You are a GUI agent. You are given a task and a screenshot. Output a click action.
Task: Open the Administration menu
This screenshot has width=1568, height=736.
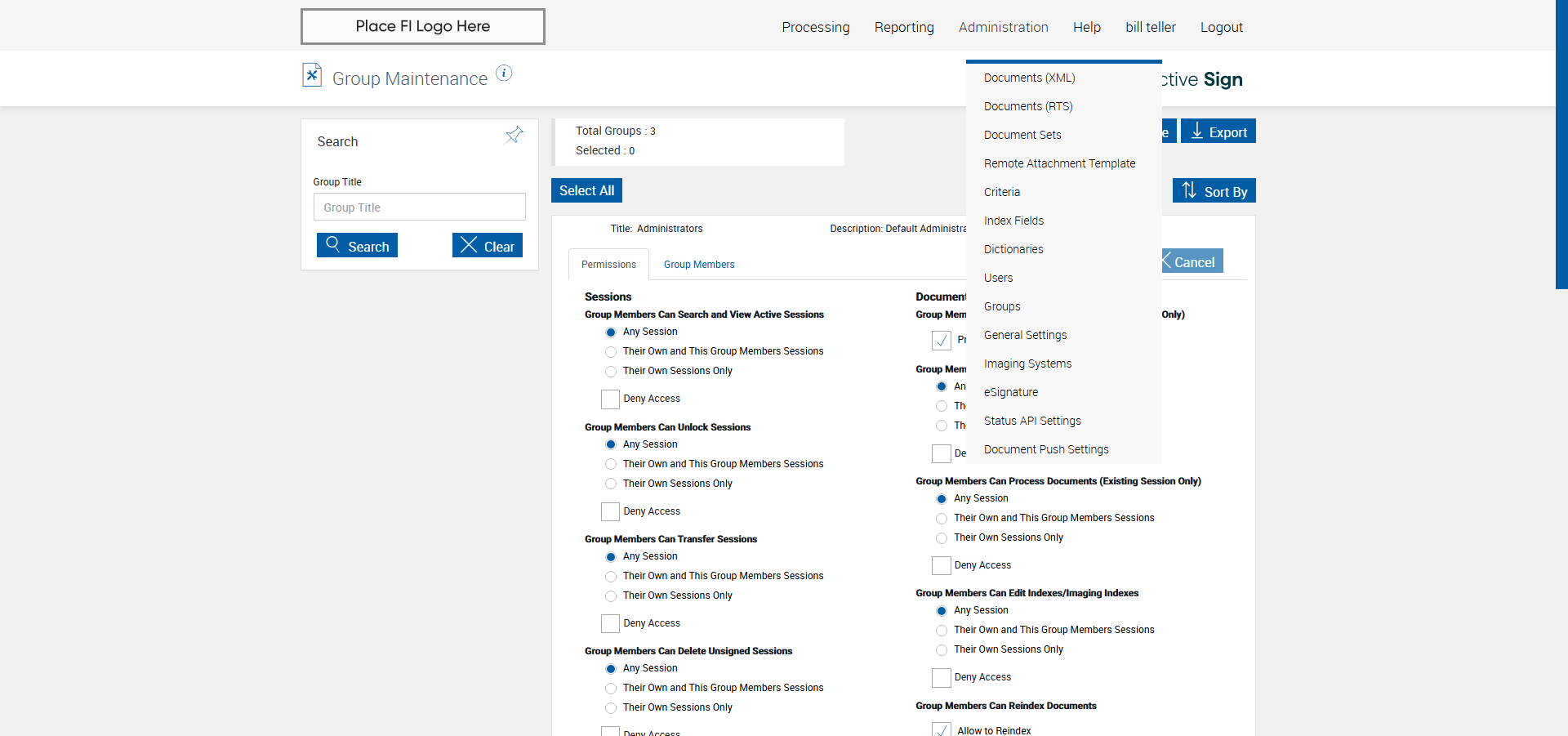tap(1003, 27)
